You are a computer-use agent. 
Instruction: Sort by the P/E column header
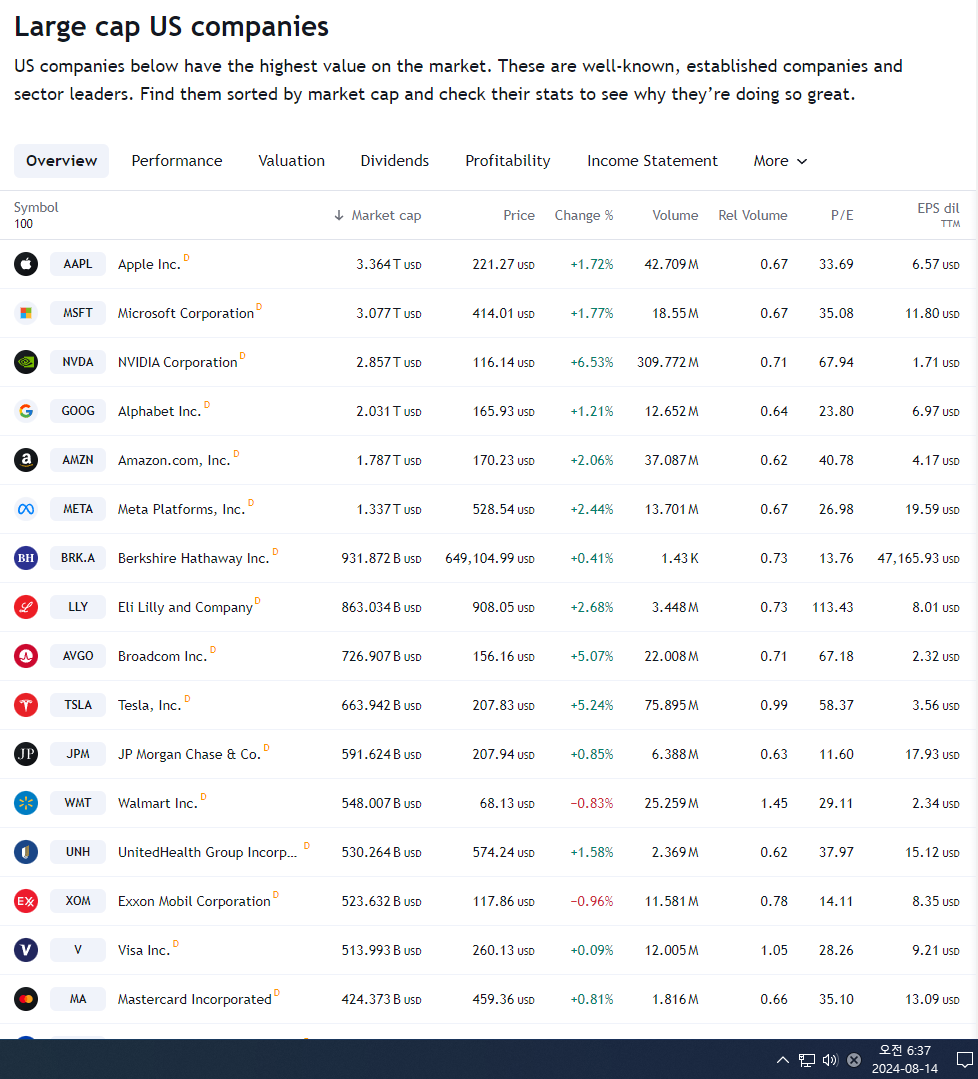point(842,215)
